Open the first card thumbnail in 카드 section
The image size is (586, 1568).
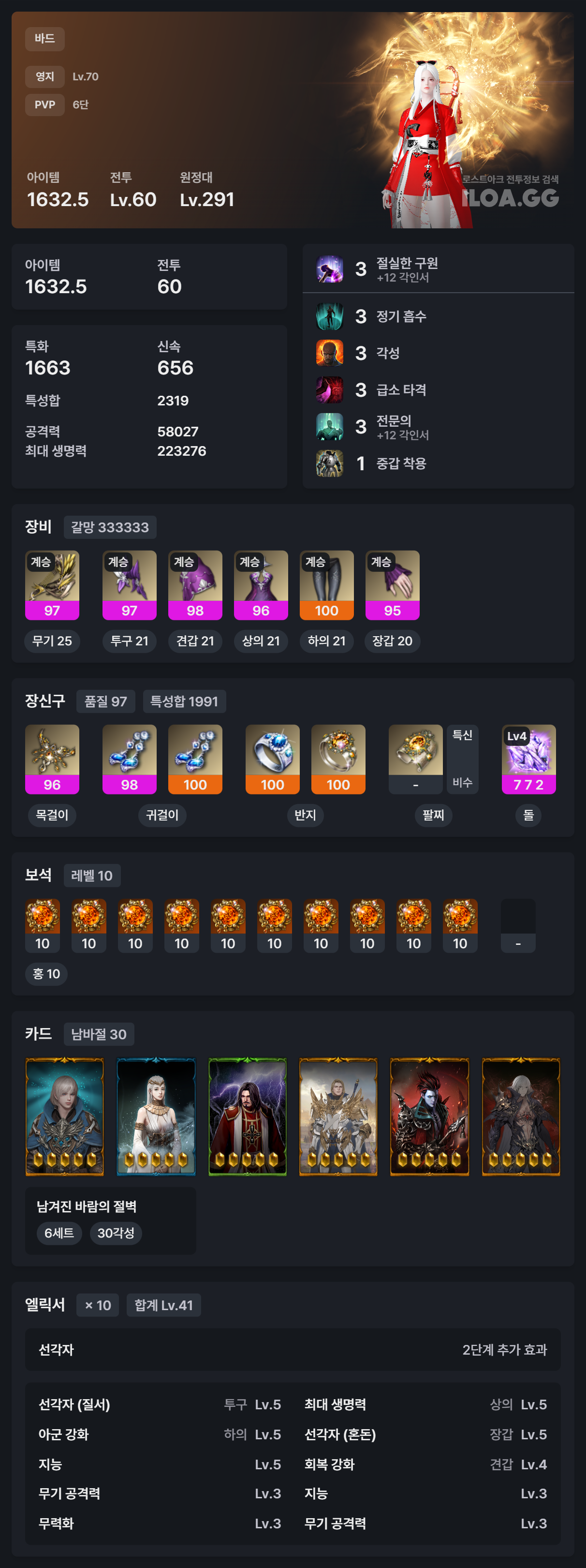tap(64, 1117)
